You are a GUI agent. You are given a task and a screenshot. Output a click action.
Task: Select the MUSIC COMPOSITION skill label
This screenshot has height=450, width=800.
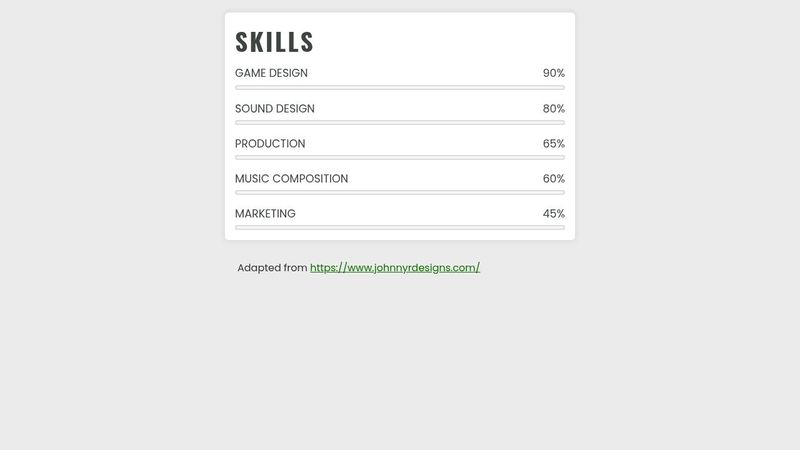coord(291,178)
